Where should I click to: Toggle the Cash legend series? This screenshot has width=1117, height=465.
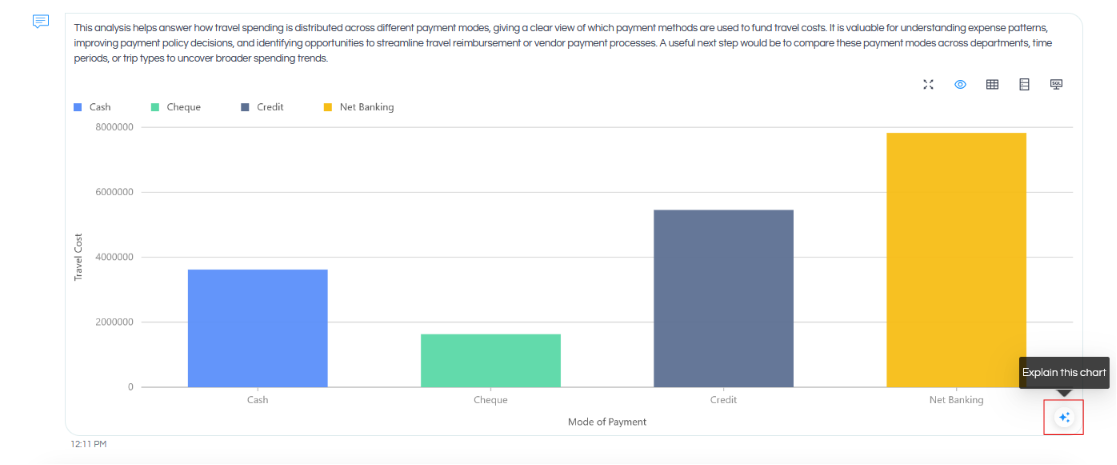pos(93,108)
